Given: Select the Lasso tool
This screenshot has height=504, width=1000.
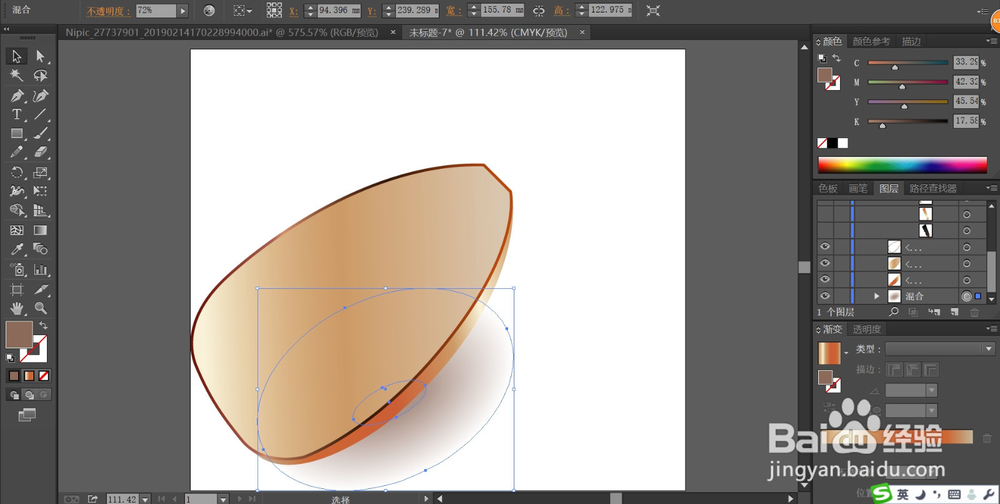Looking at the screenshot, I should click(41, 75).
